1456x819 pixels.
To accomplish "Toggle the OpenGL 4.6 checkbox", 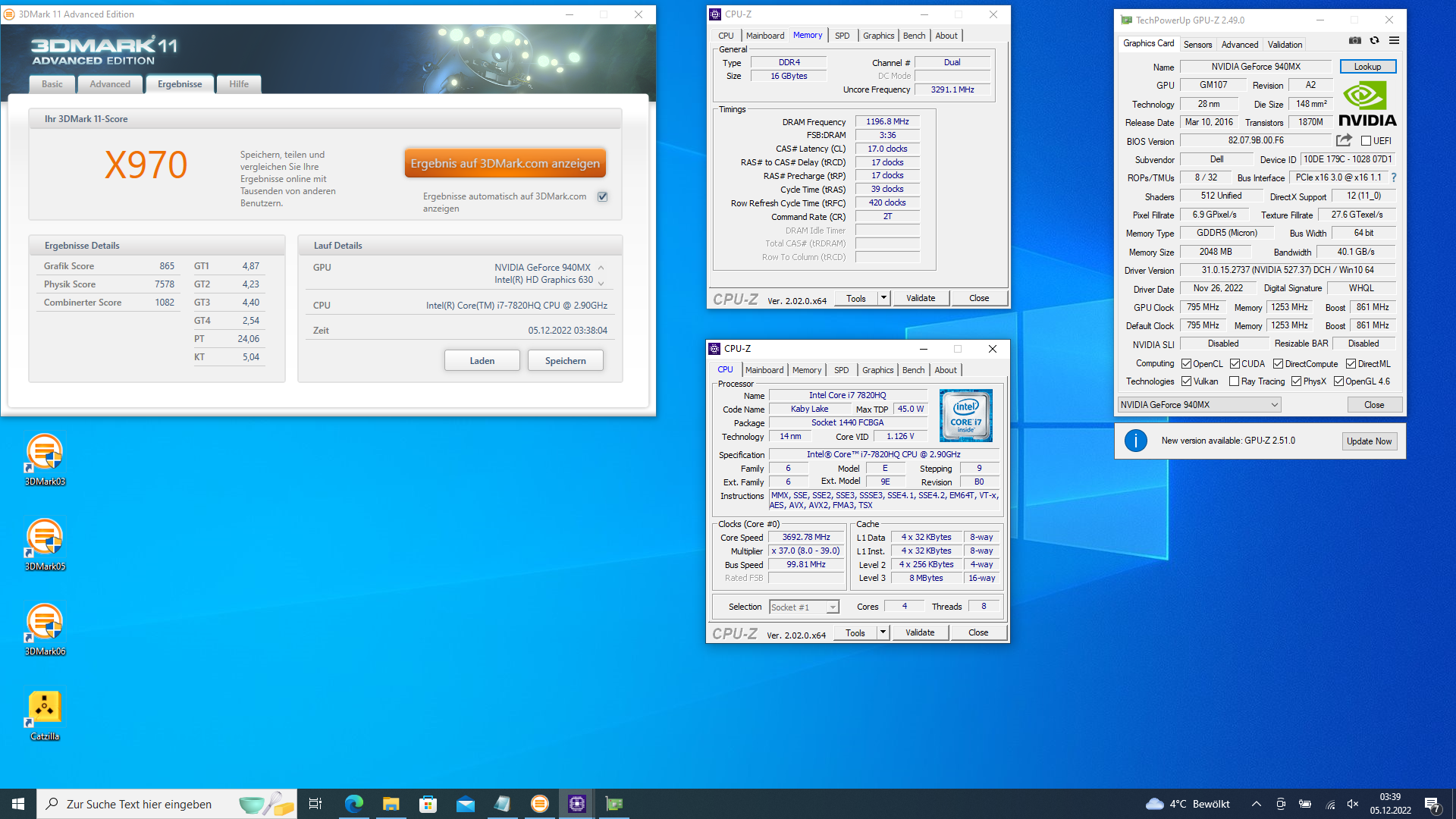I will tap(1338, 381).
